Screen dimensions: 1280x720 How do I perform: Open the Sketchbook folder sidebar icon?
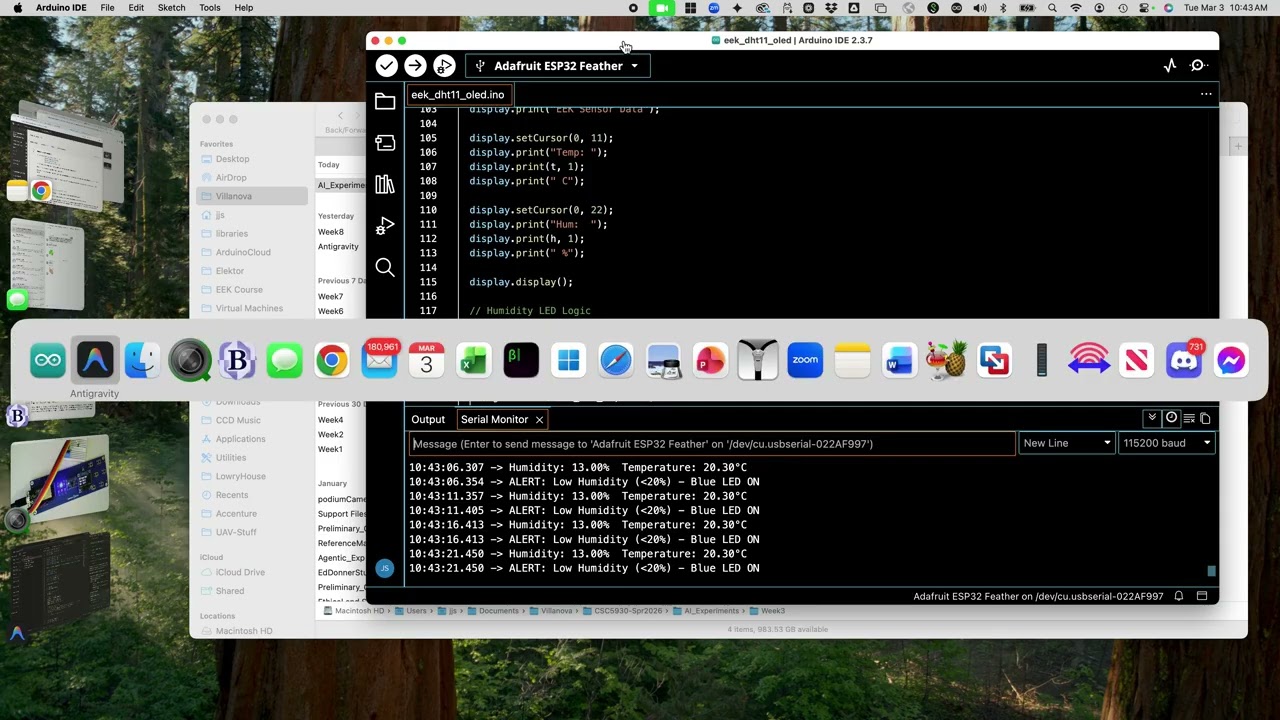click(x=385, y=101)
